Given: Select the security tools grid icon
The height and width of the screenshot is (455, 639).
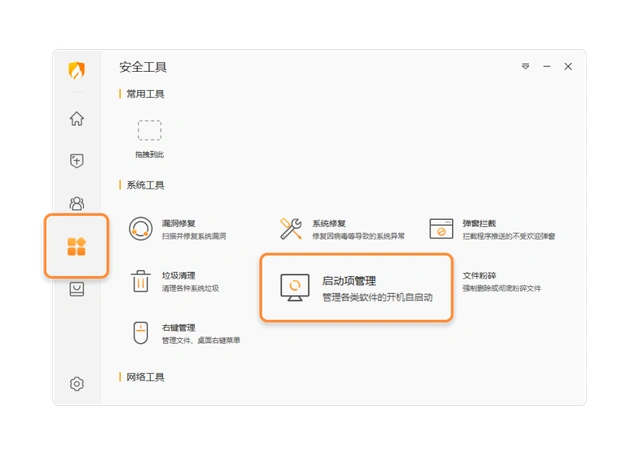Looking at the screenshot, I should coord(77,246).
